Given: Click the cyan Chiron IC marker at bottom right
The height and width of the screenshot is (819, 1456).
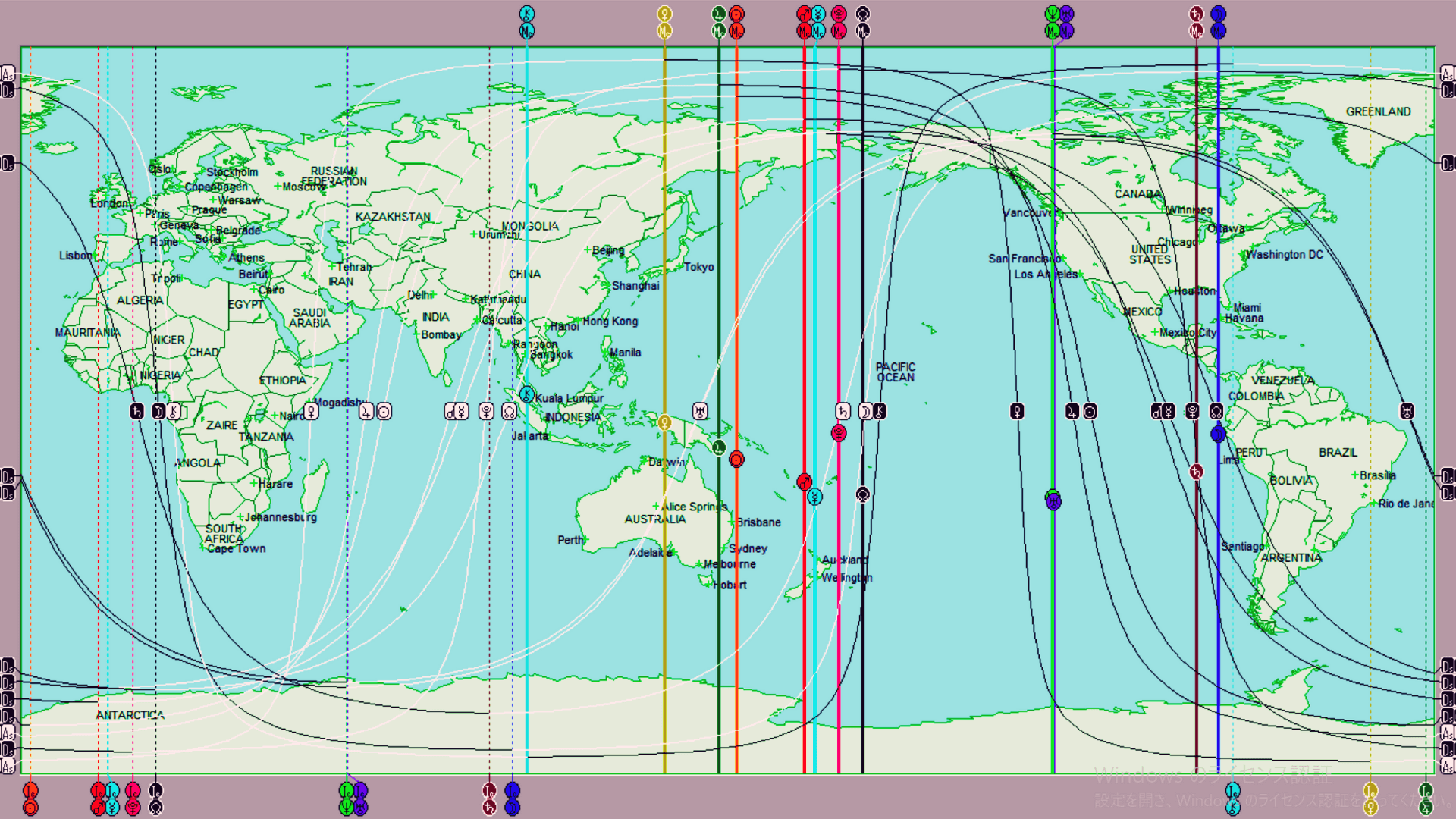Looking at the screenshot, I should [1233, 799].
